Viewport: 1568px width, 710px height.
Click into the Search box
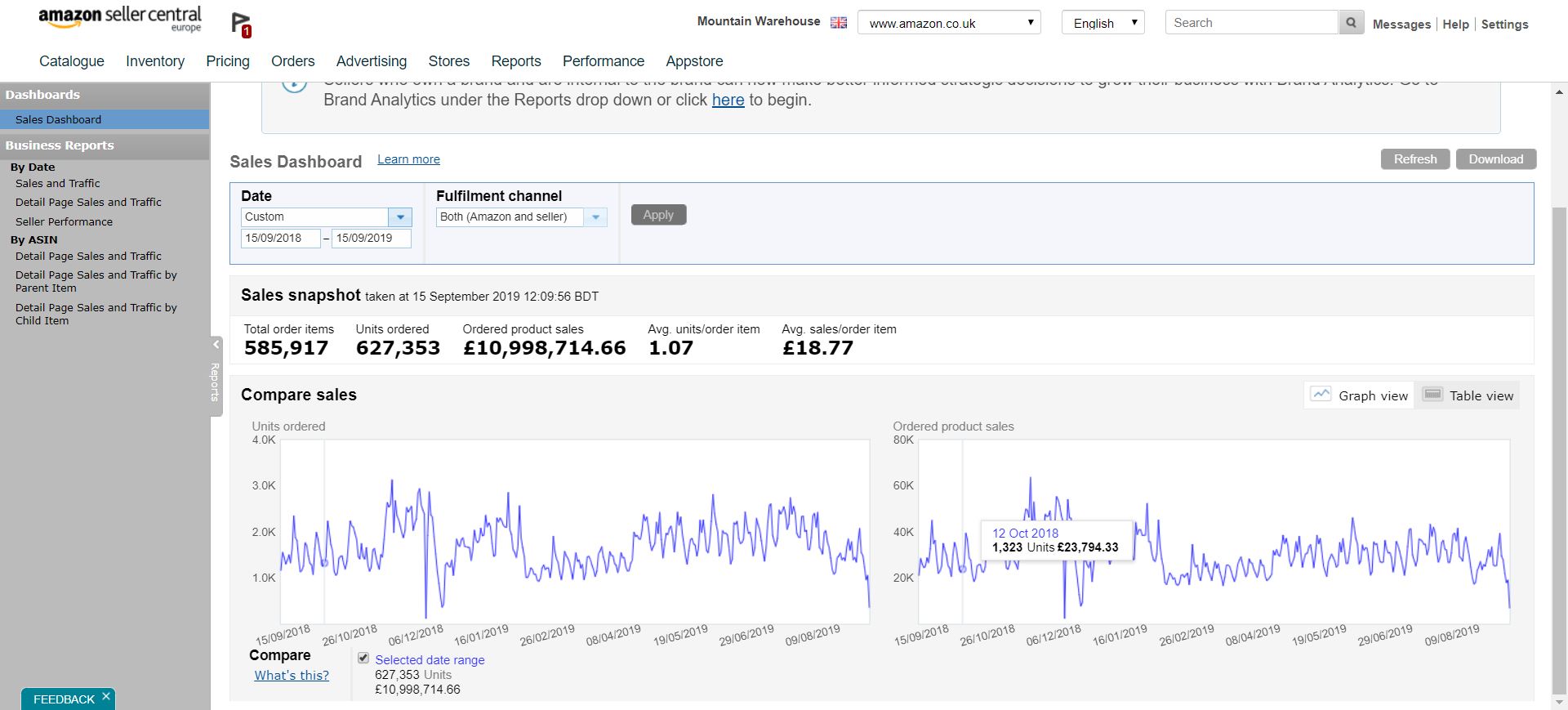pyautogui.click(x=1252, y=23)
